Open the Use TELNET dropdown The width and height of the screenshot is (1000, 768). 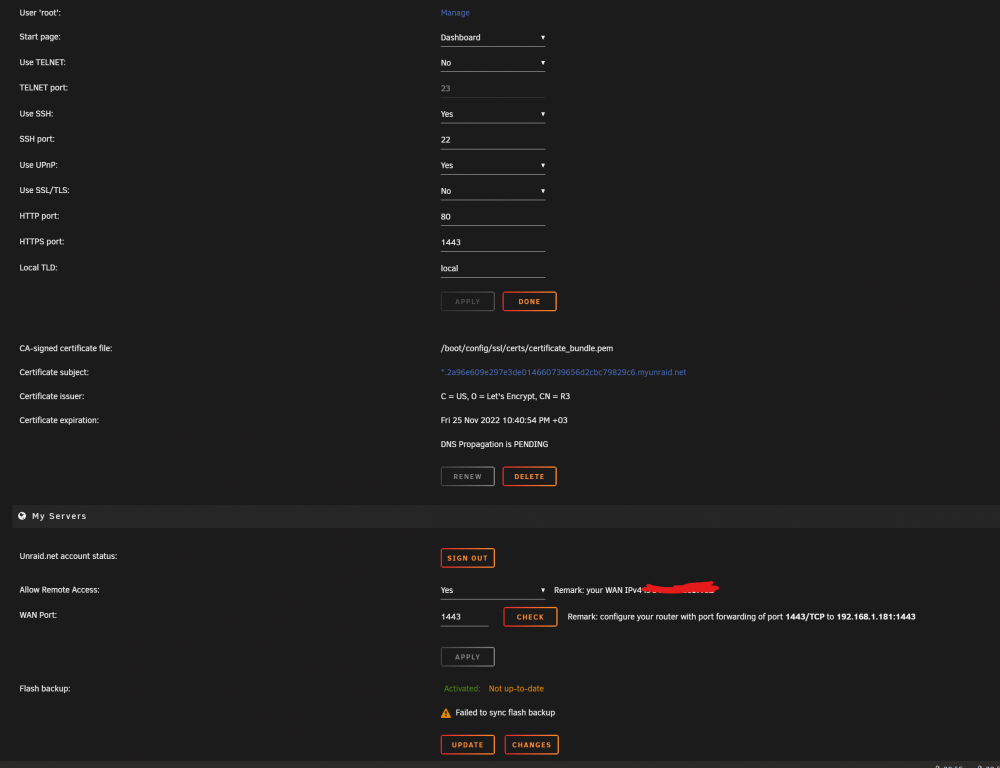(492, 63)
